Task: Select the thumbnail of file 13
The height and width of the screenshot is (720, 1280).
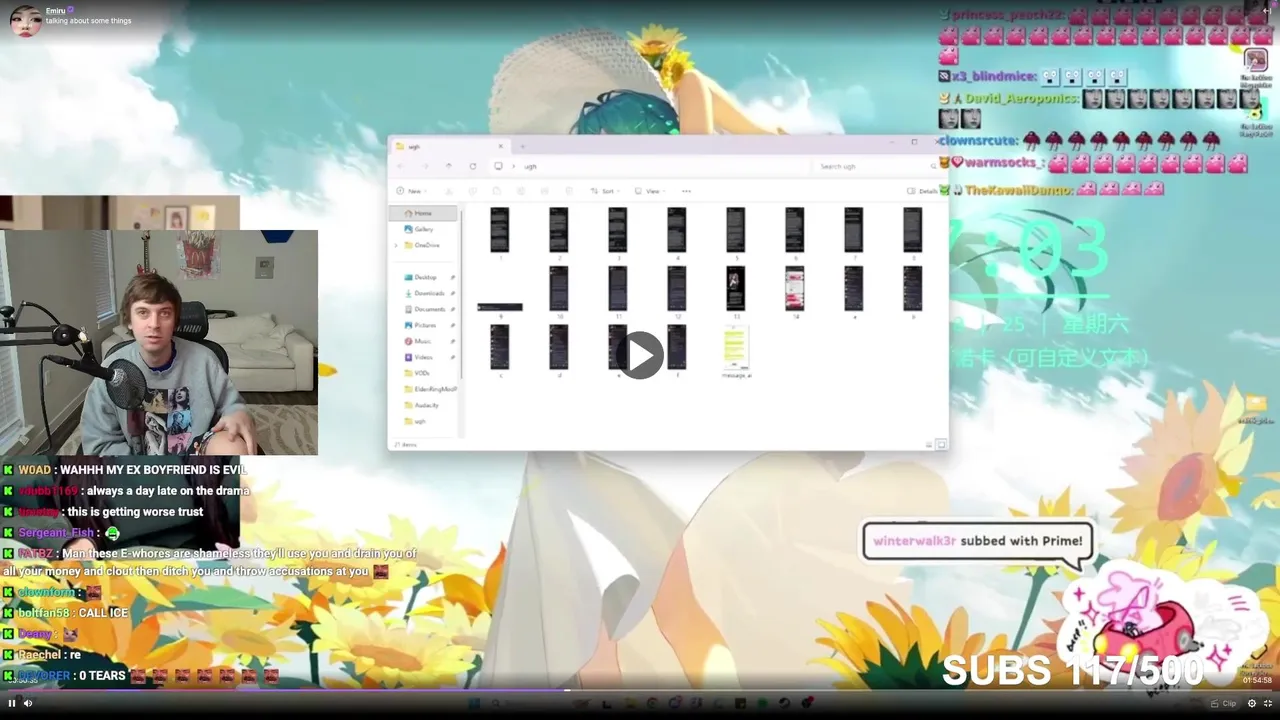Action: [735, 288]
